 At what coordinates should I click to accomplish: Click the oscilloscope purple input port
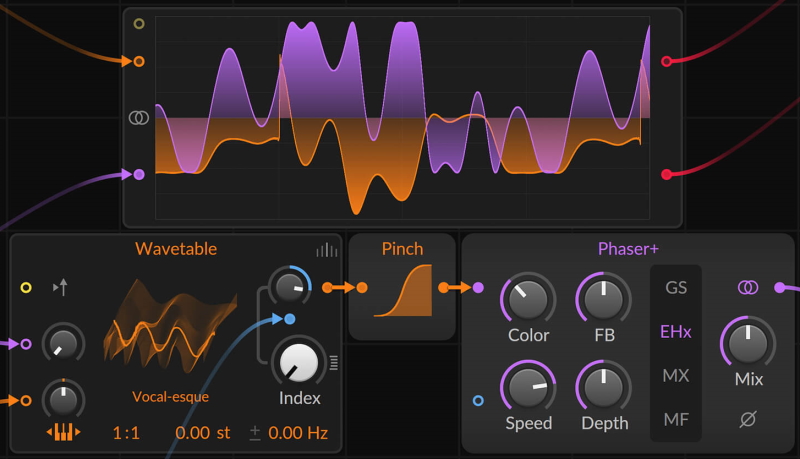click(139, 174)
